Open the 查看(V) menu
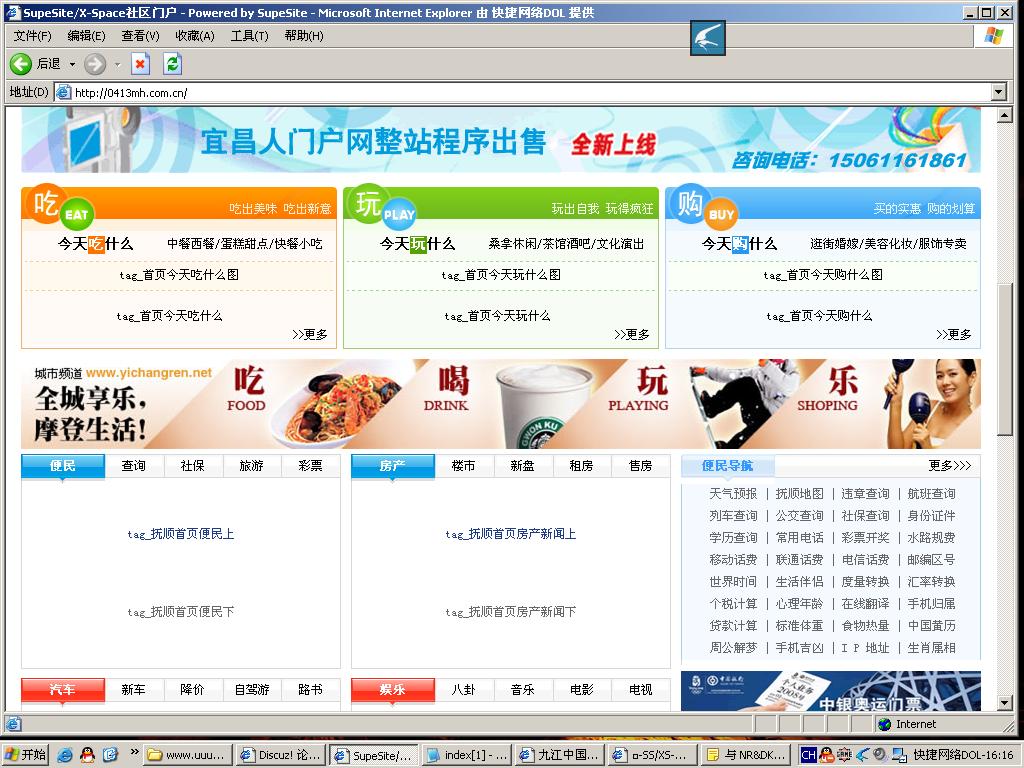Image resolution: width=1024 pixels, height=768 pixels. coord(140,36)
